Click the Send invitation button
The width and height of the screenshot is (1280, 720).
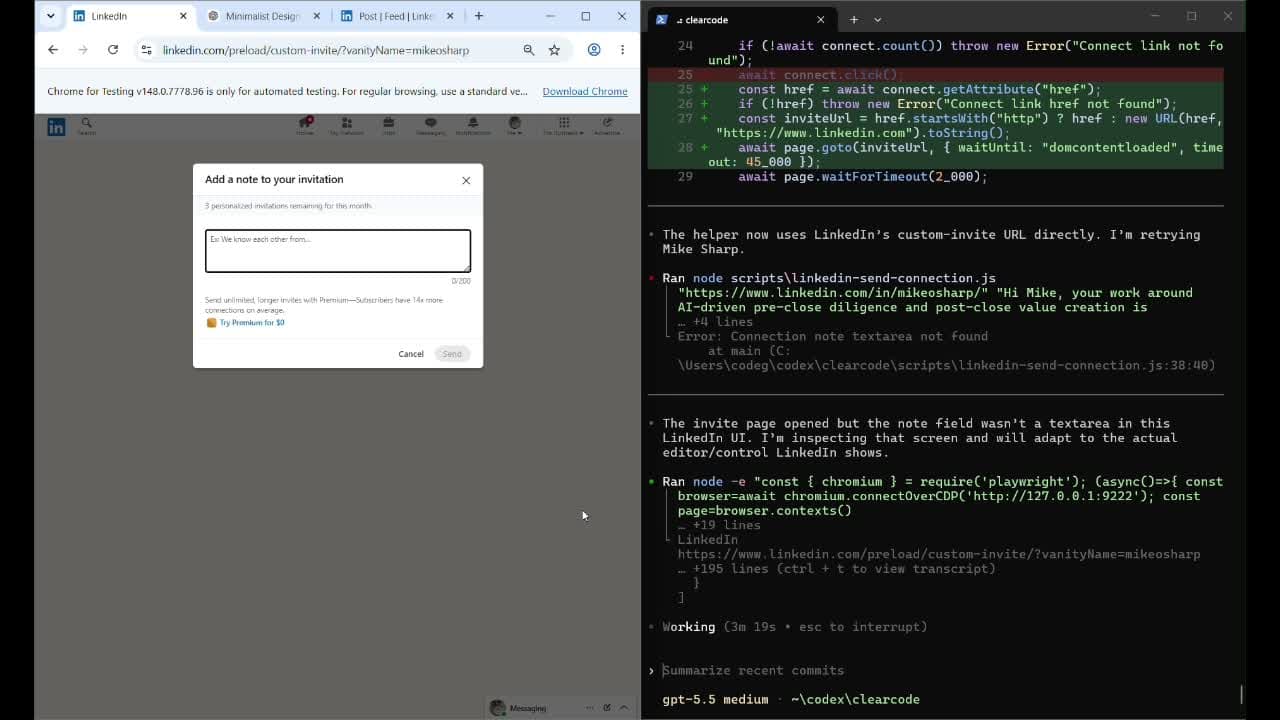(x=452, y=354)
